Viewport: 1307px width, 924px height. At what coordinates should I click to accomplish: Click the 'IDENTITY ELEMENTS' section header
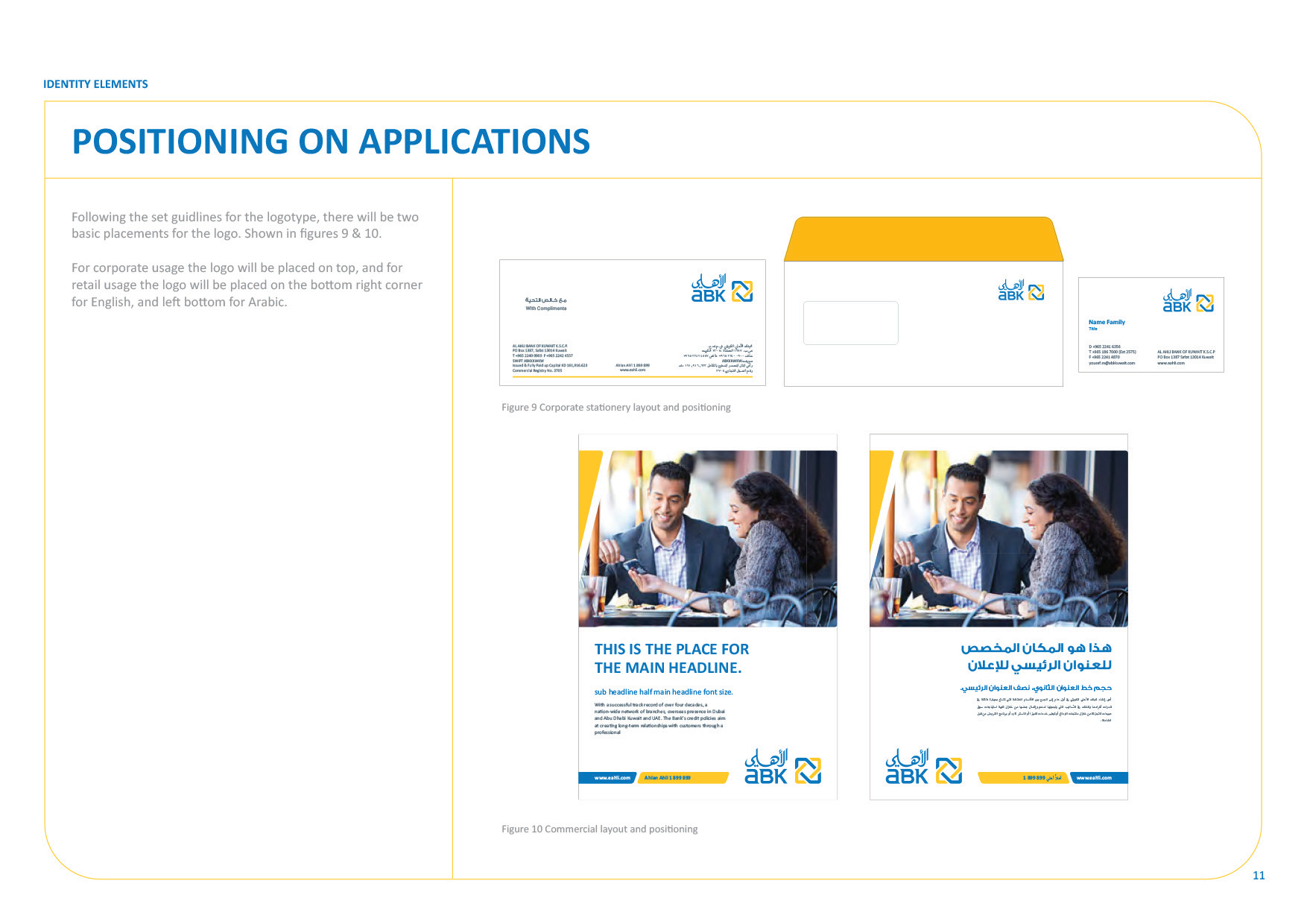click(95, 84)
